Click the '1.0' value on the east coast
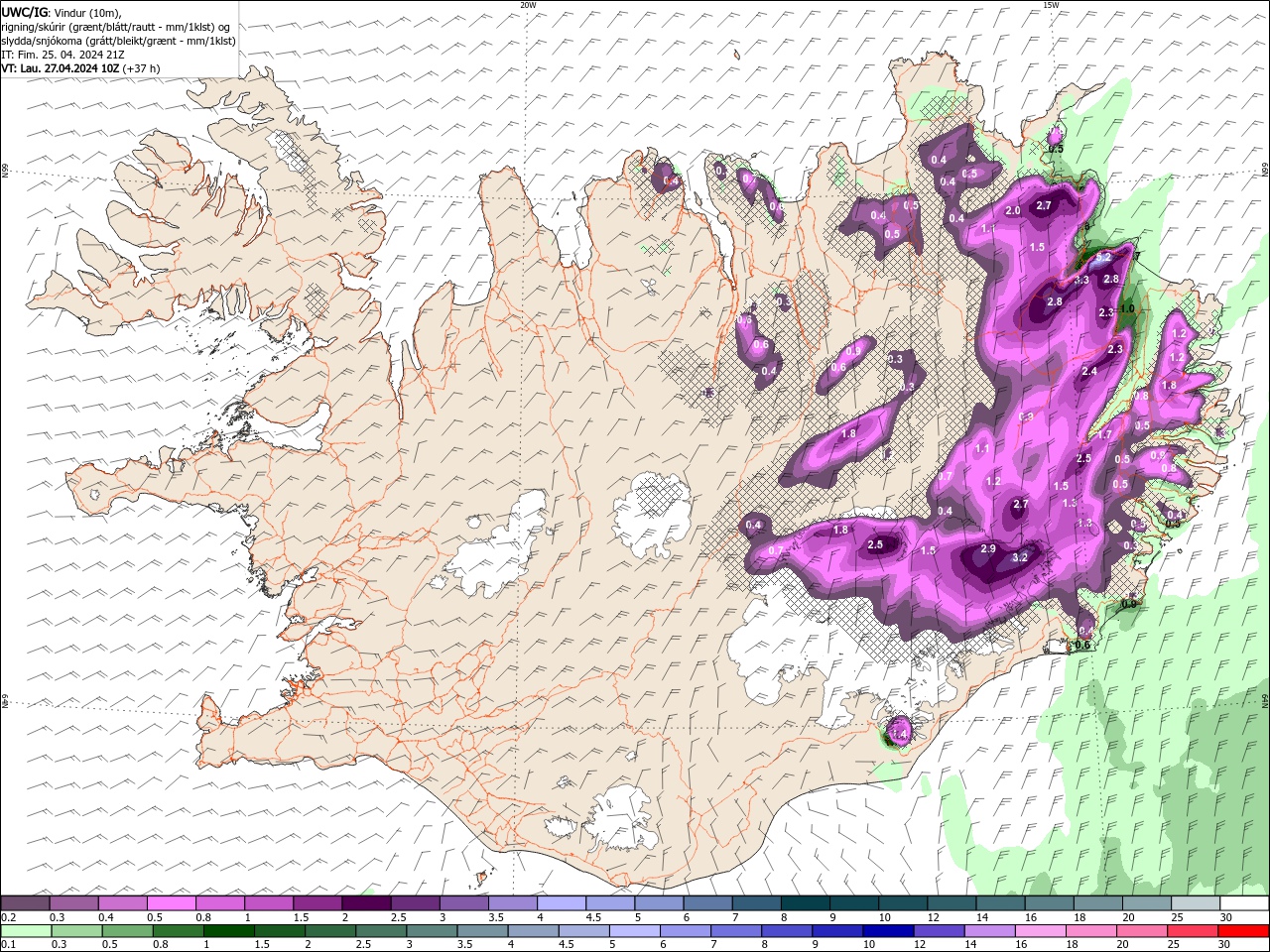 [x=1127, y=309]
